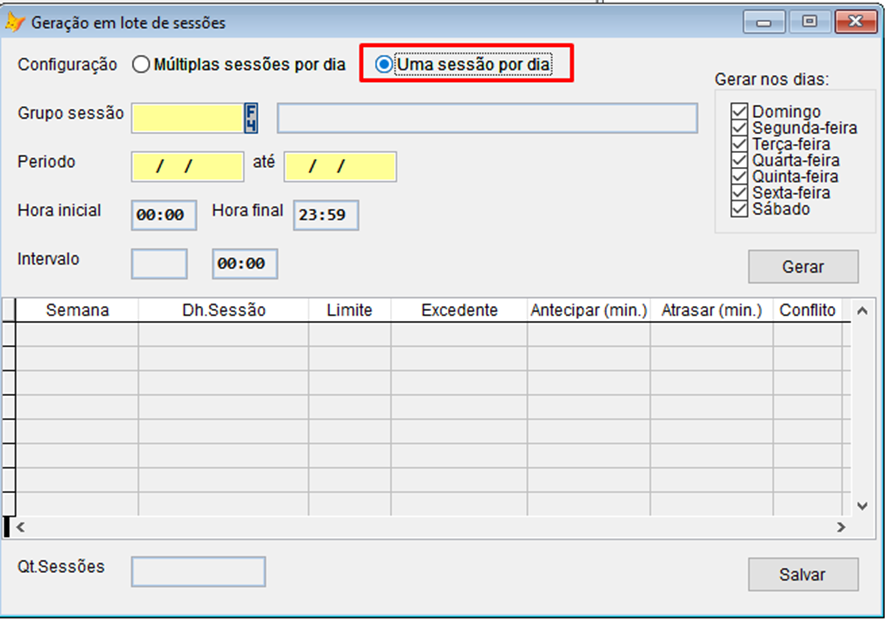Viewport: 886px width, 621px height.
Task: Click the grid scroll left arrow
Action: pos(20,527)
